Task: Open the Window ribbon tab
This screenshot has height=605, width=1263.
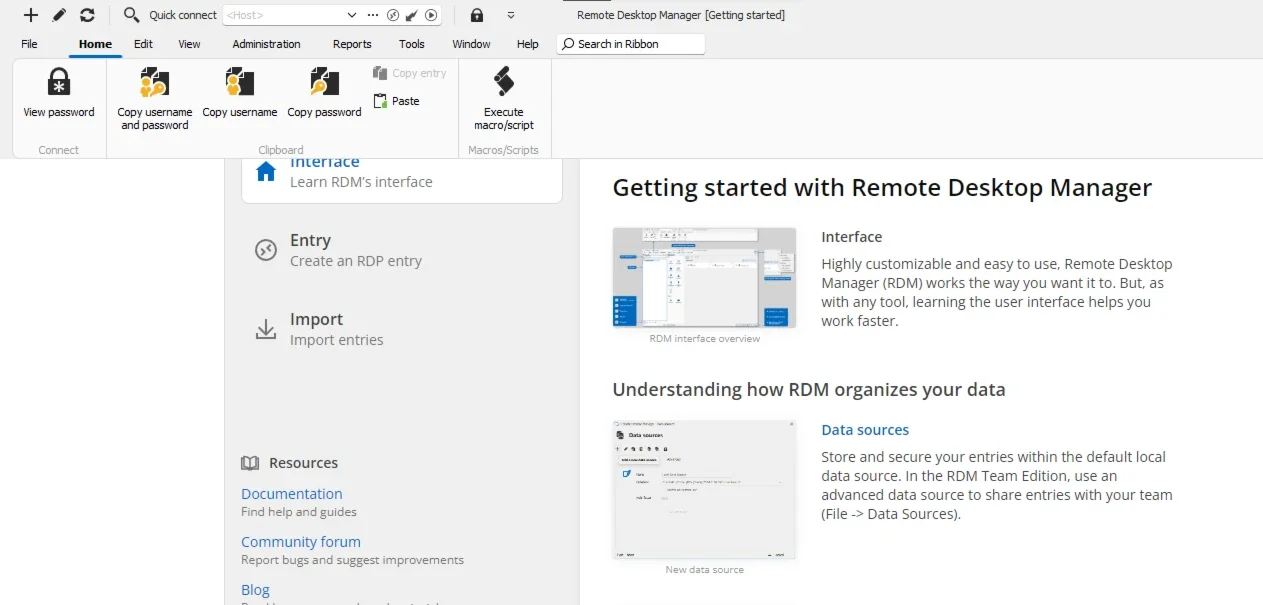Action: tap(471, 44)
